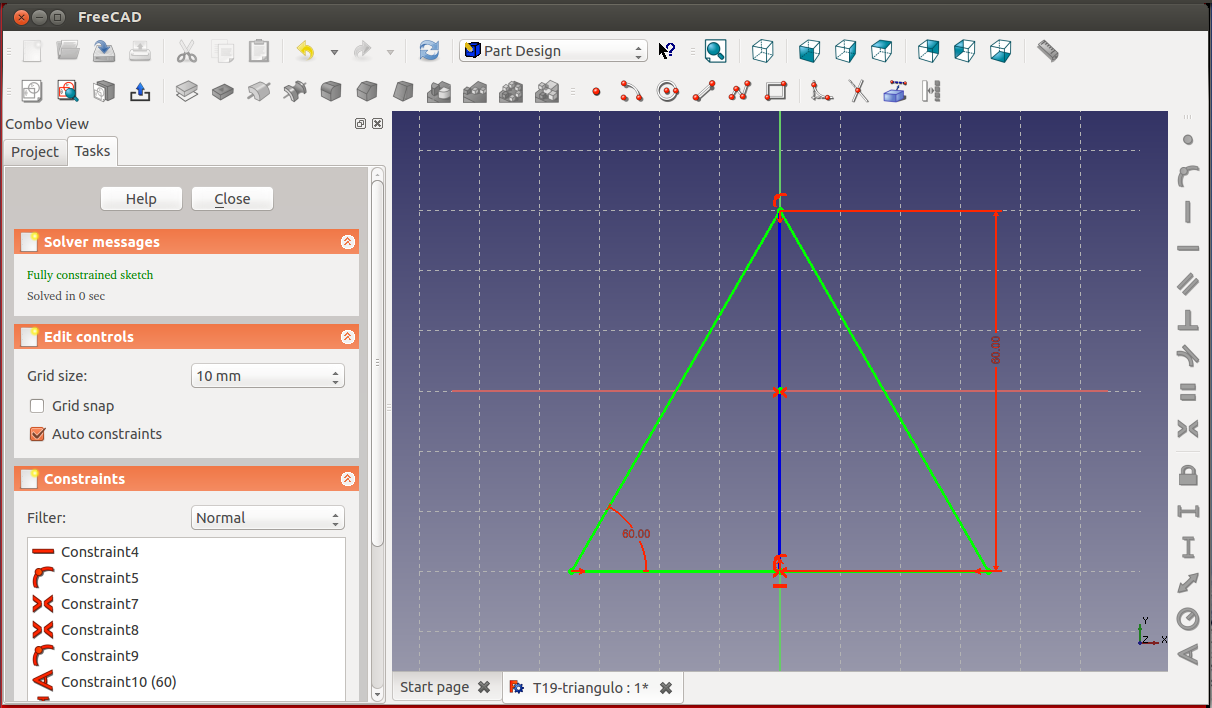Choose the arc drawing tool
Screen dimensions: 1212x708
(631, 92)
